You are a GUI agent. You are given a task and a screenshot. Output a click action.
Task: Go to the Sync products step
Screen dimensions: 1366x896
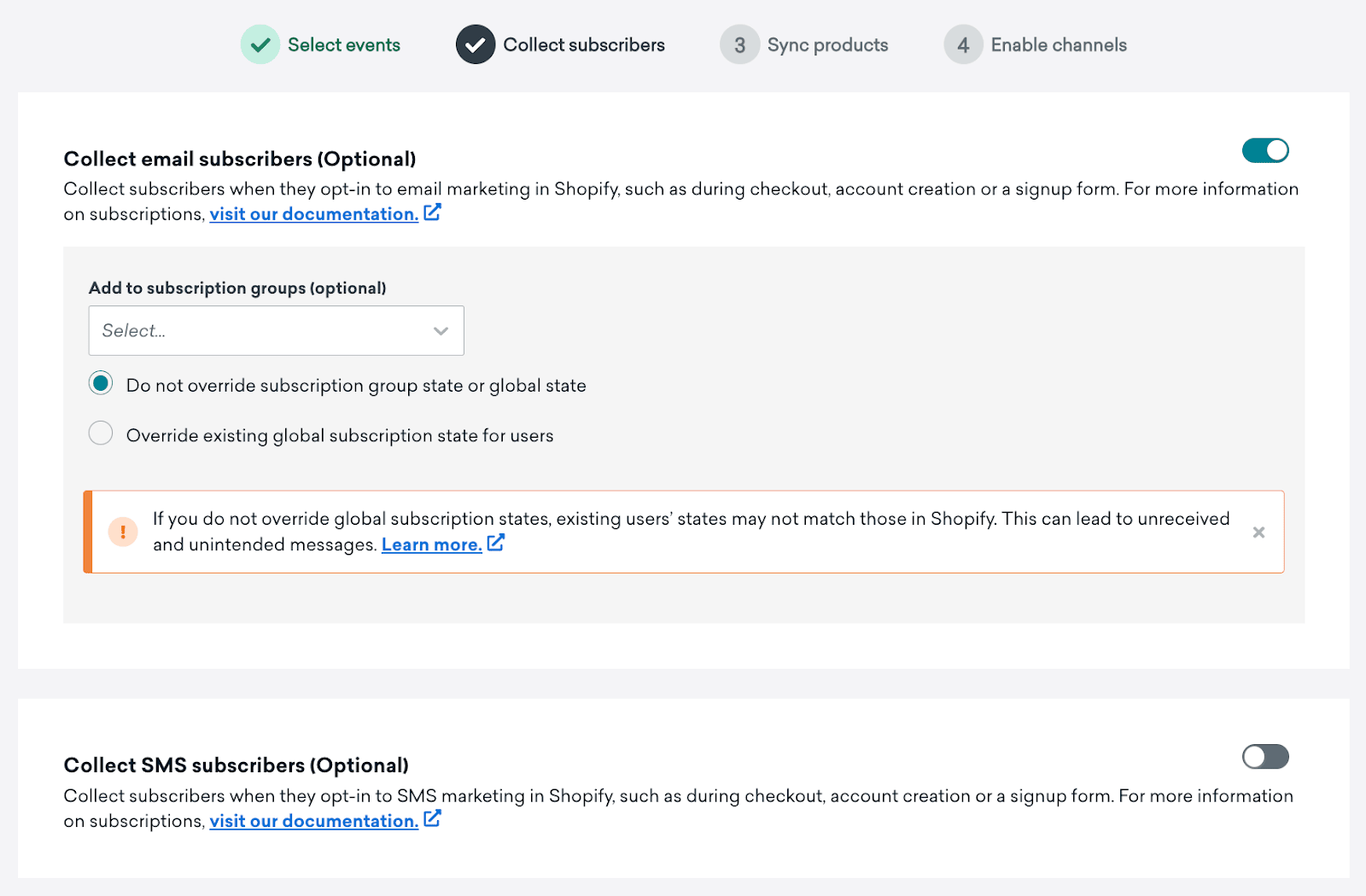point(826,45)
